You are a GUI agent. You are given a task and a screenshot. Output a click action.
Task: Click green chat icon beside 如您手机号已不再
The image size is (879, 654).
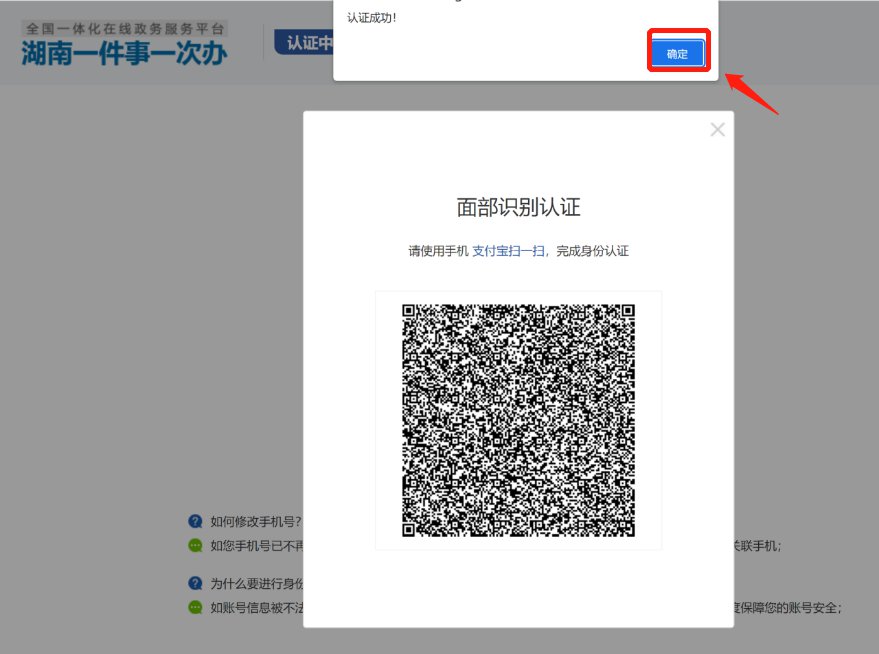(x=195, y=545)
